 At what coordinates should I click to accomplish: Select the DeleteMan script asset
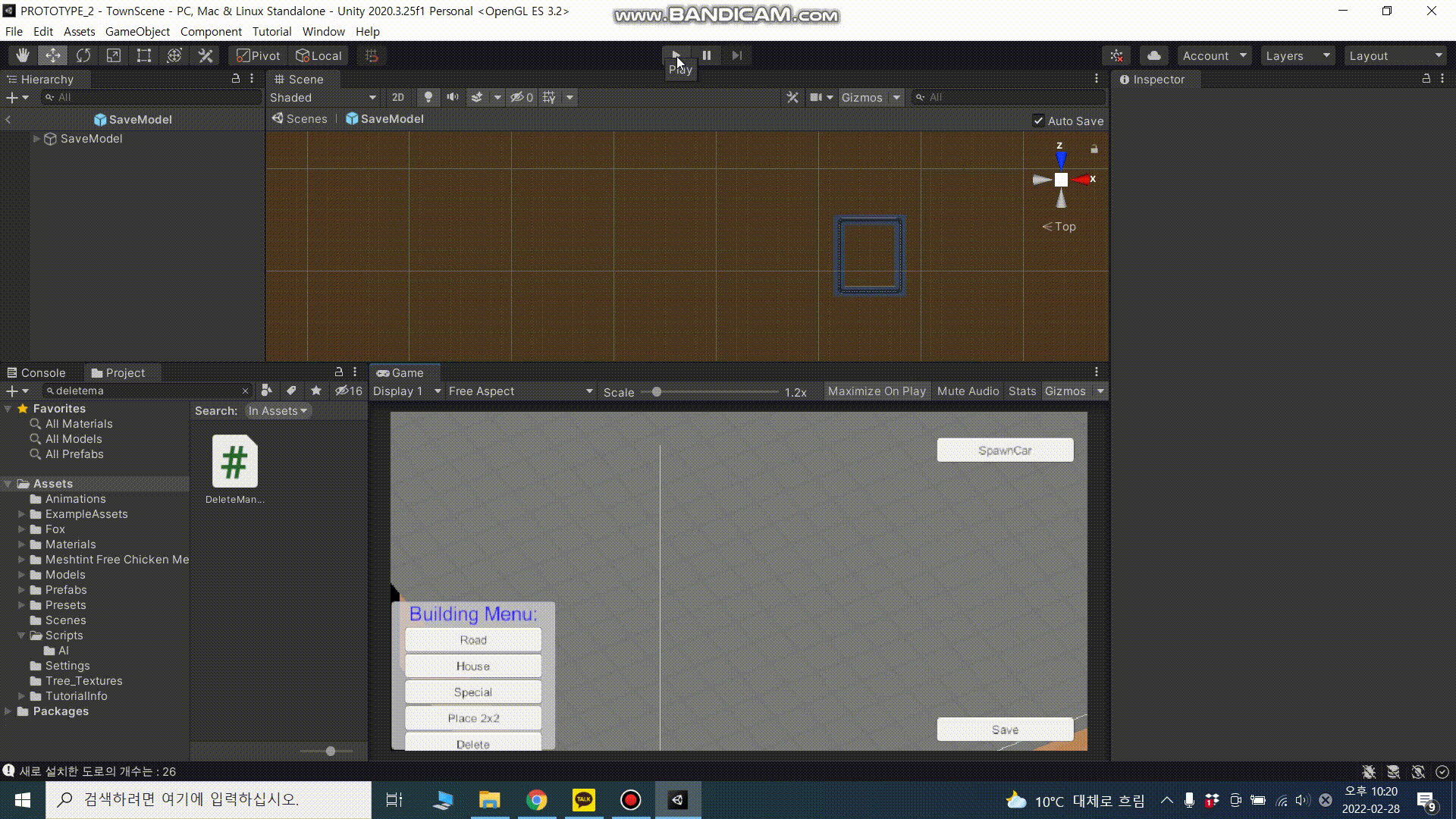[235, 469]
